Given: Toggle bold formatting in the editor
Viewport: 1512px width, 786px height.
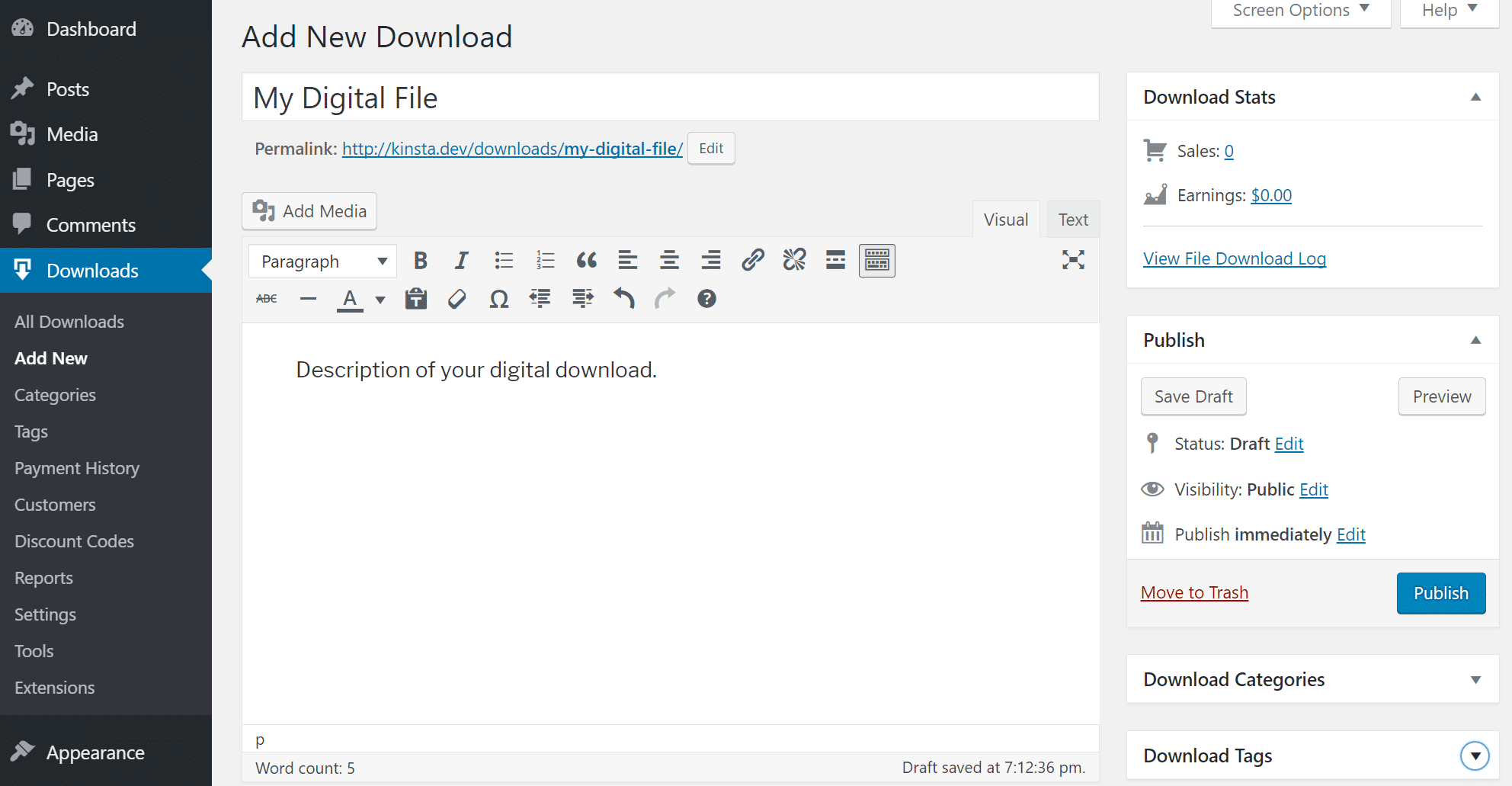Looking at the screenshot, I should click(x=420, y=260).
